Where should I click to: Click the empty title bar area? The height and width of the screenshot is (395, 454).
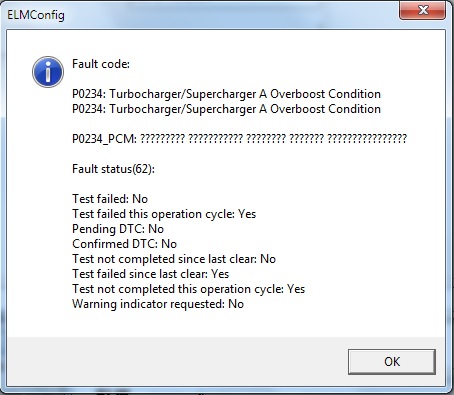(x=230, y=15)
